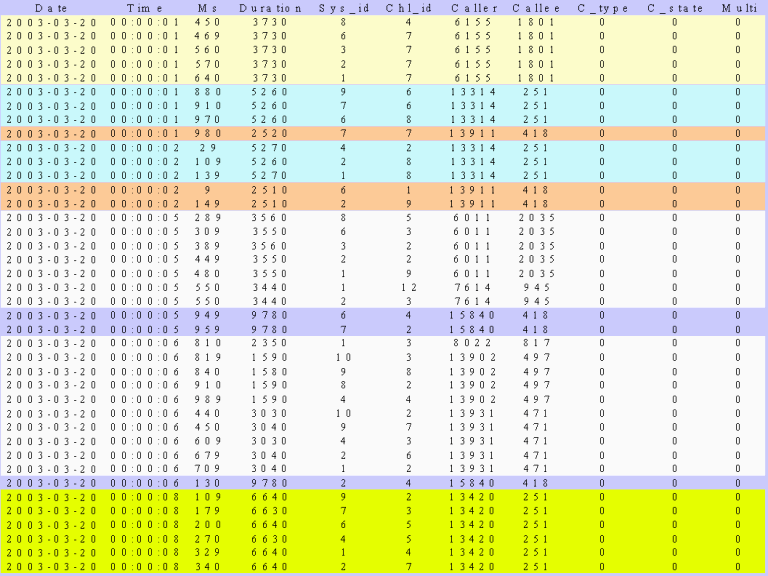Click the C_state column header

[674, 7]
